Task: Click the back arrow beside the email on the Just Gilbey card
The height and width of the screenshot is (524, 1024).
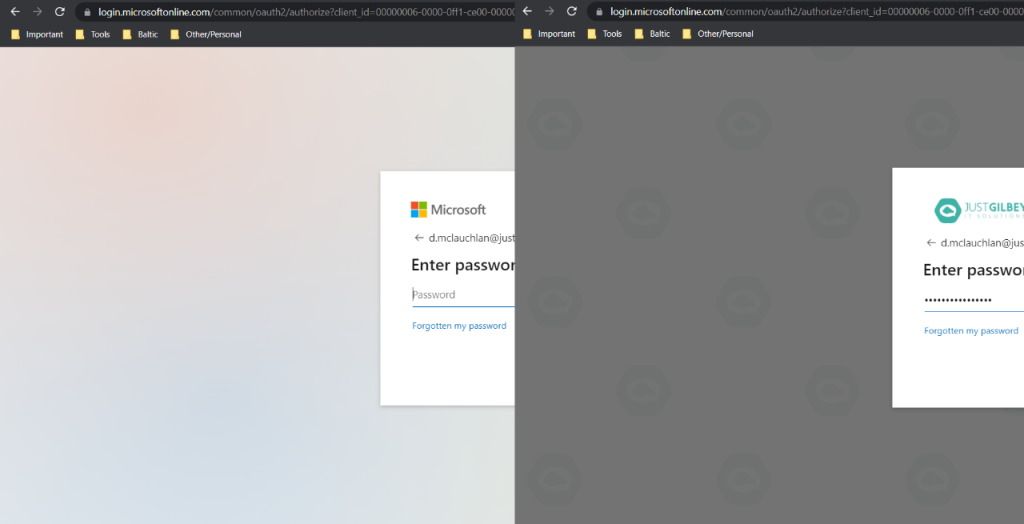Action: [931, 242]
